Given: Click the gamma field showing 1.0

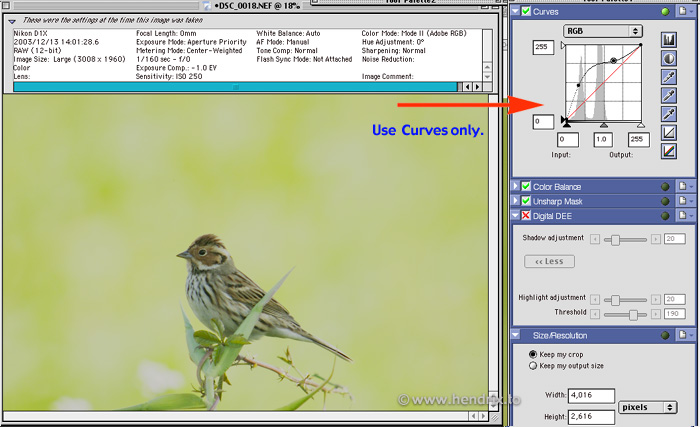Looking at the screenshot, I should (x=603, y=139).
